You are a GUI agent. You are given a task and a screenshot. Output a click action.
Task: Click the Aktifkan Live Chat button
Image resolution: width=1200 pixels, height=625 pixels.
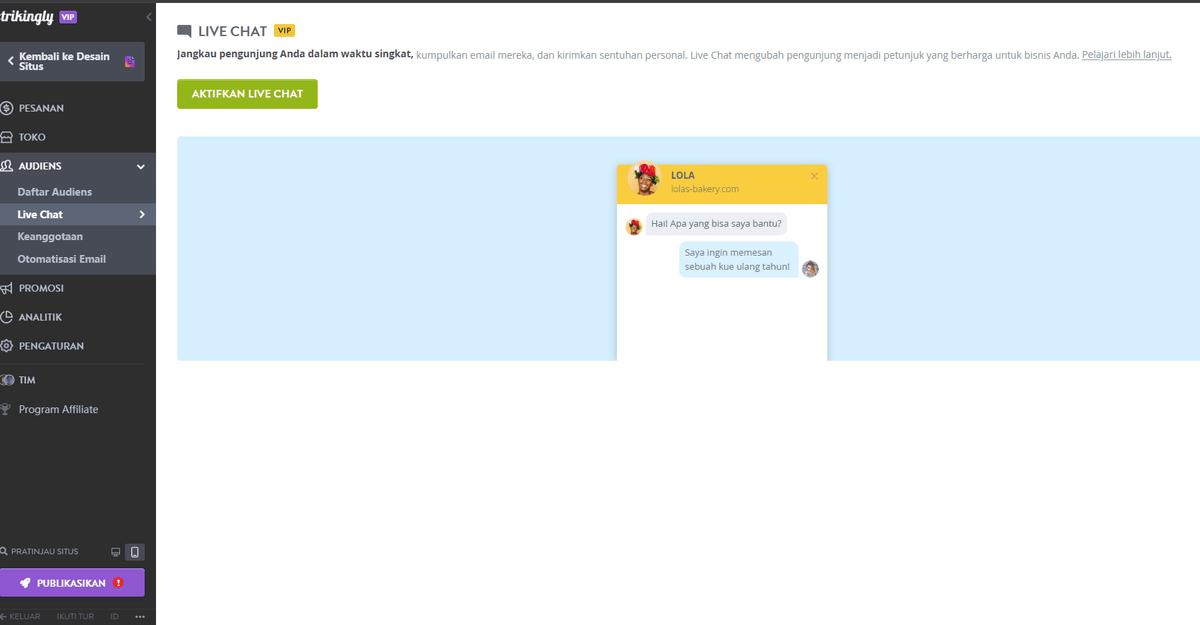247,93
